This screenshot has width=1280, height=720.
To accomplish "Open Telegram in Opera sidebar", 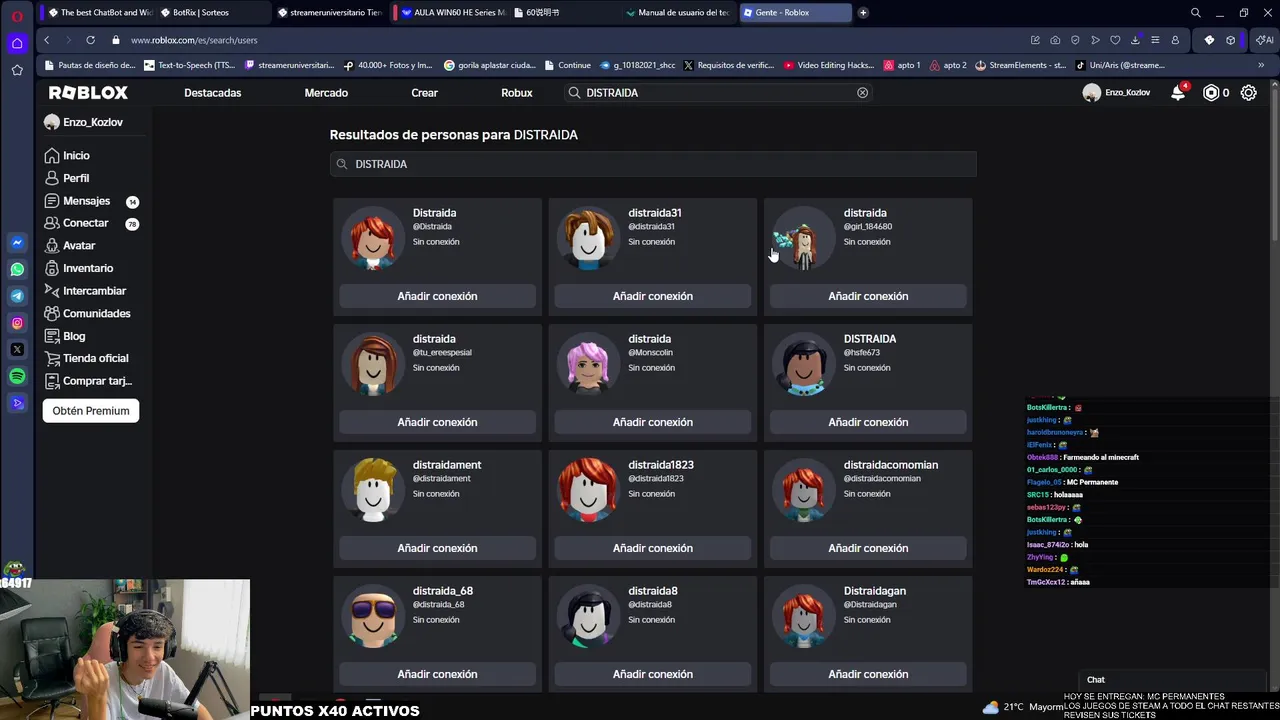I will (17, 296).
